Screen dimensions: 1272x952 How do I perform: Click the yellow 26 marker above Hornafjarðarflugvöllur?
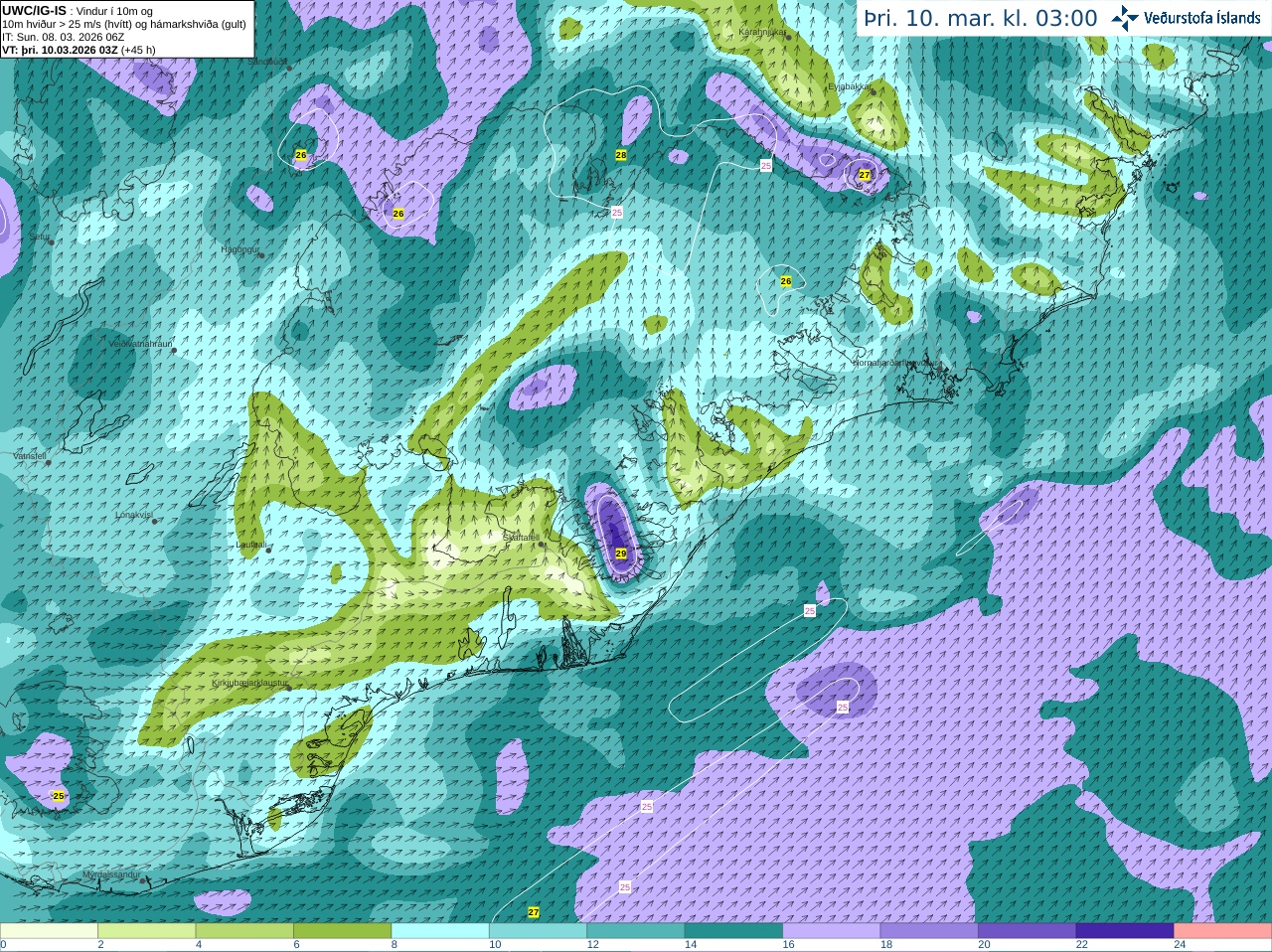point(786,281)
